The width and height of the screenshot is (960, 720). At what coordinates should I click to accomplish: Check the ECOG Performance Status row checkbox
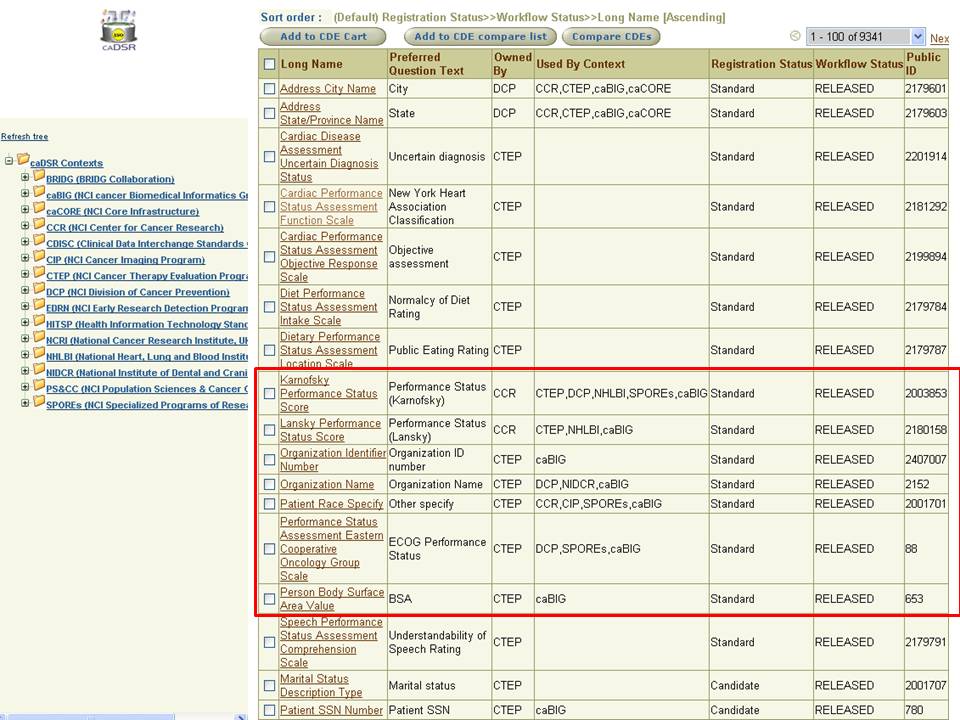pyautogui.click(x=269, y=549)
